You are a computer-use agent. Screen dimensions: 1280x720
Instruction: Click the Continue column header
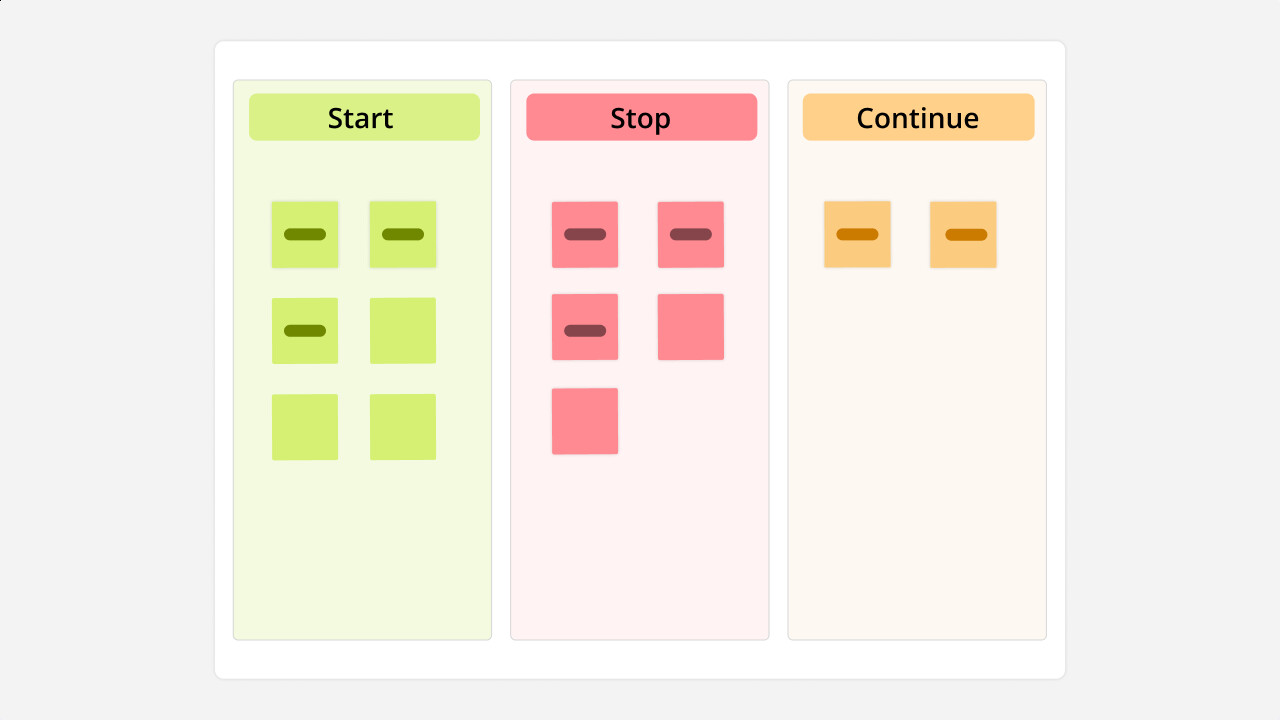917,117
